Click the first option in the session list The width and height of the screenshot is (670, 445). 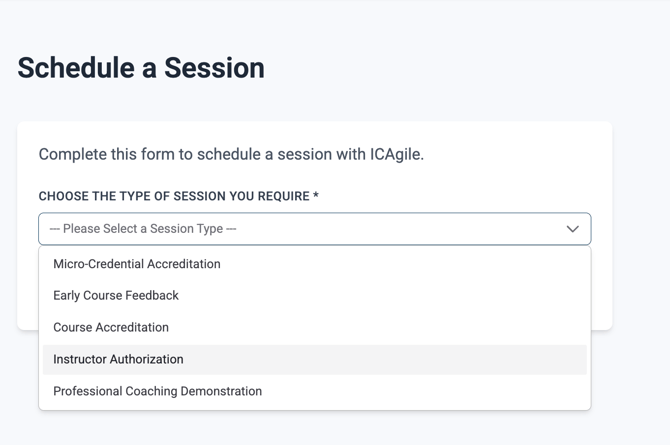(137, 264)
